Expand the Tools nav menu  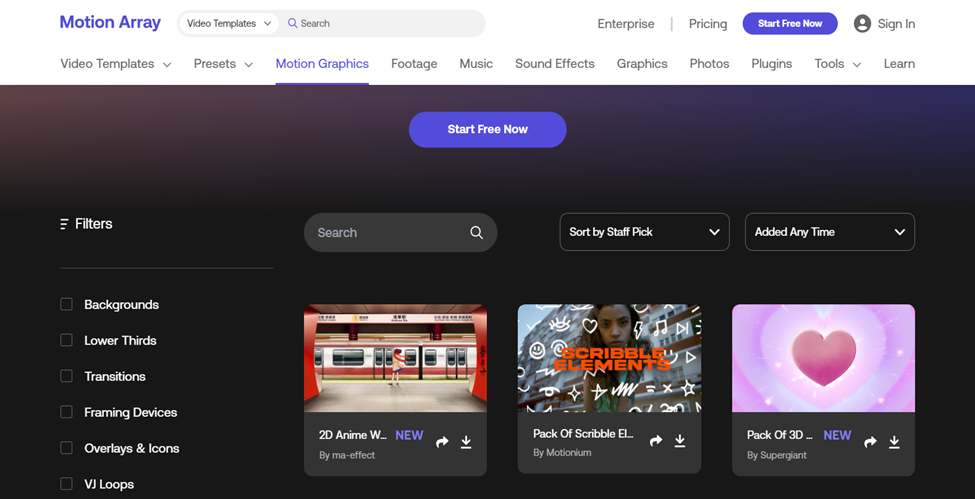point(838,63)
